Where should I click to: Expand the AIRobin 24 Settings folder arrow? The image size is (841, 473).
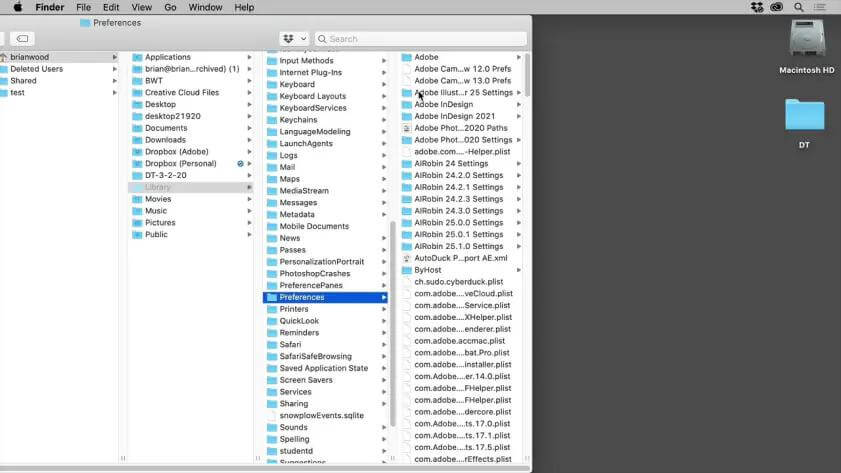pyautogui.click(x=518, y=164)
